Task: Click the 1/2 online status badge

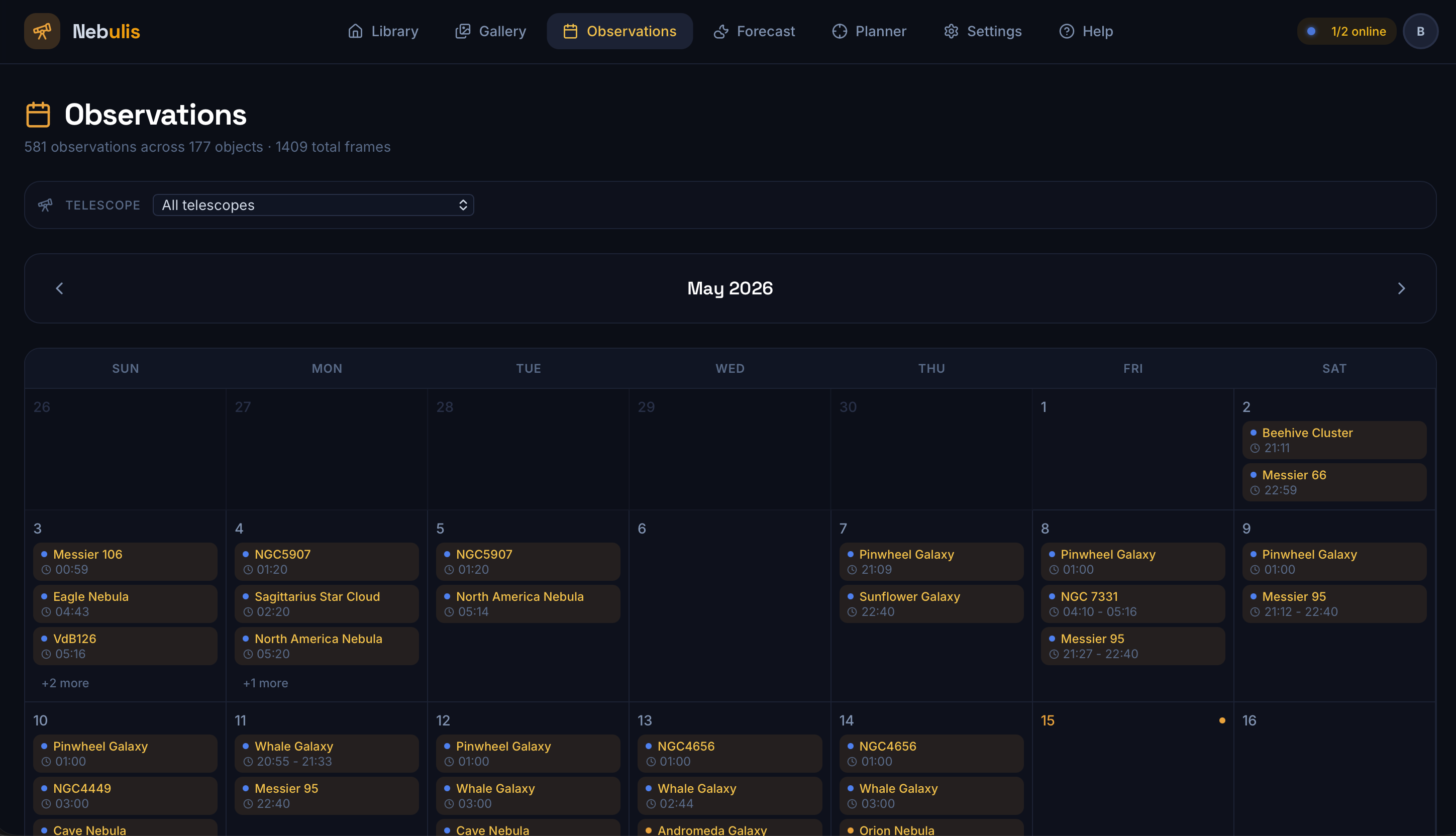Action: point(1346,31)
